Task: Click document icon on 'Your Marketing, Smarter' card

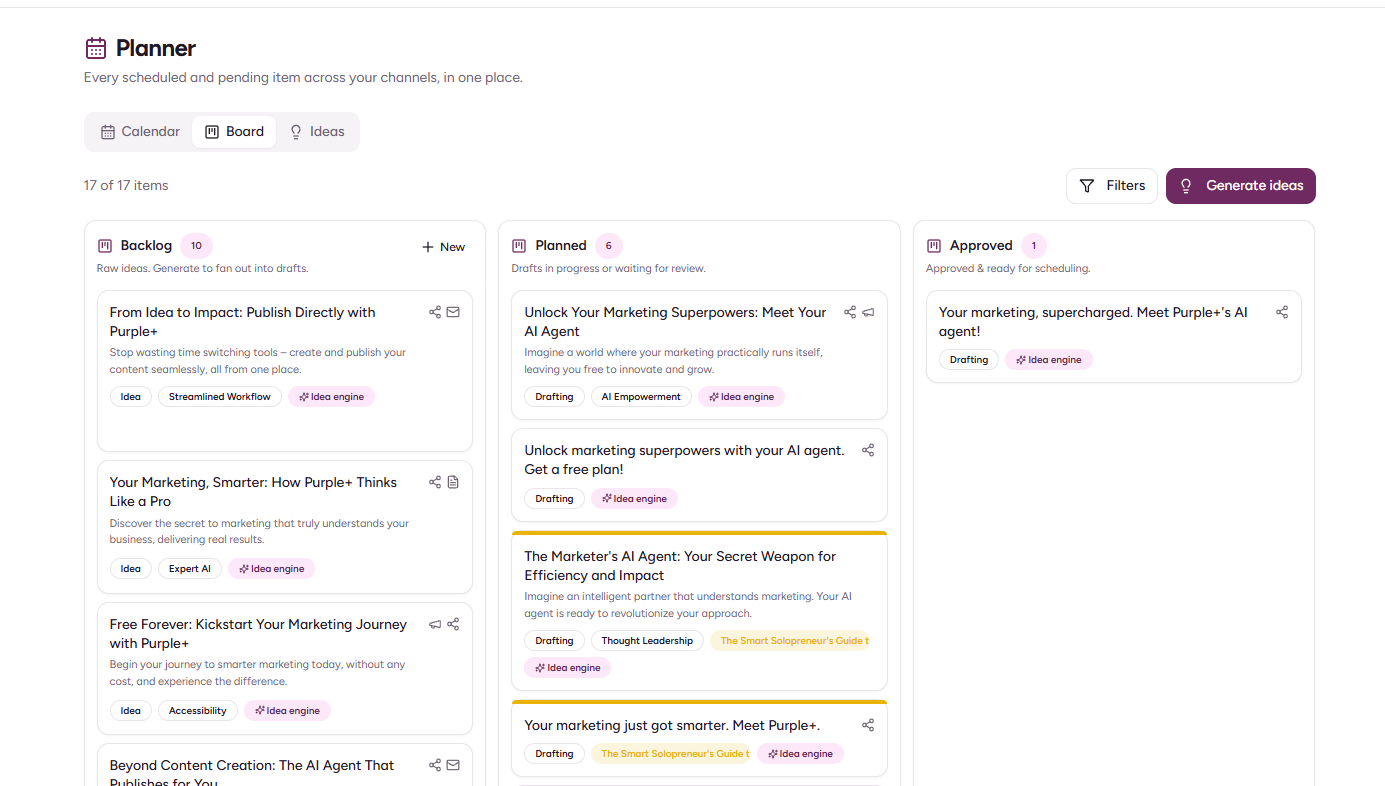Action: [x=453, y=482]
